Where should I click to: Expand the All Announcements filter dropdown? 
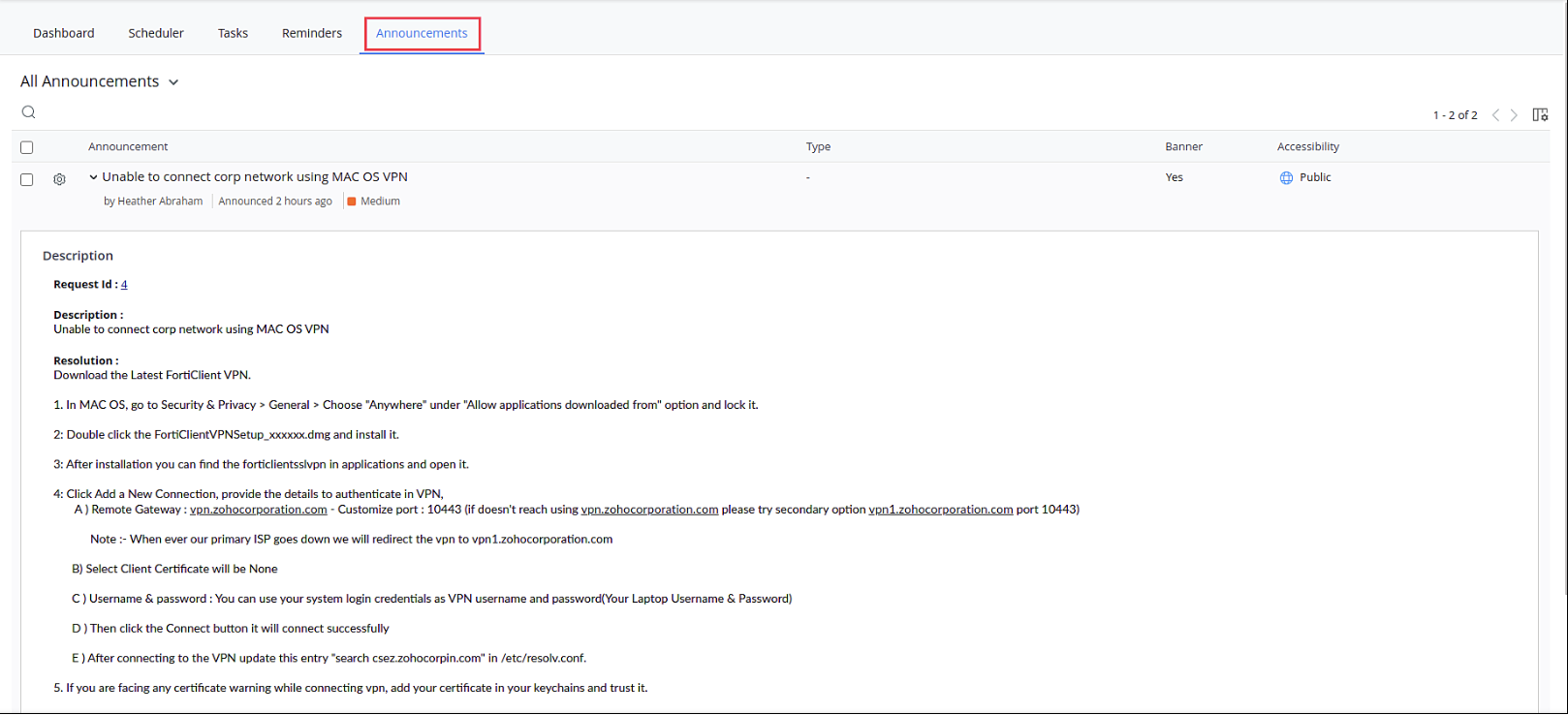point(173,82)
